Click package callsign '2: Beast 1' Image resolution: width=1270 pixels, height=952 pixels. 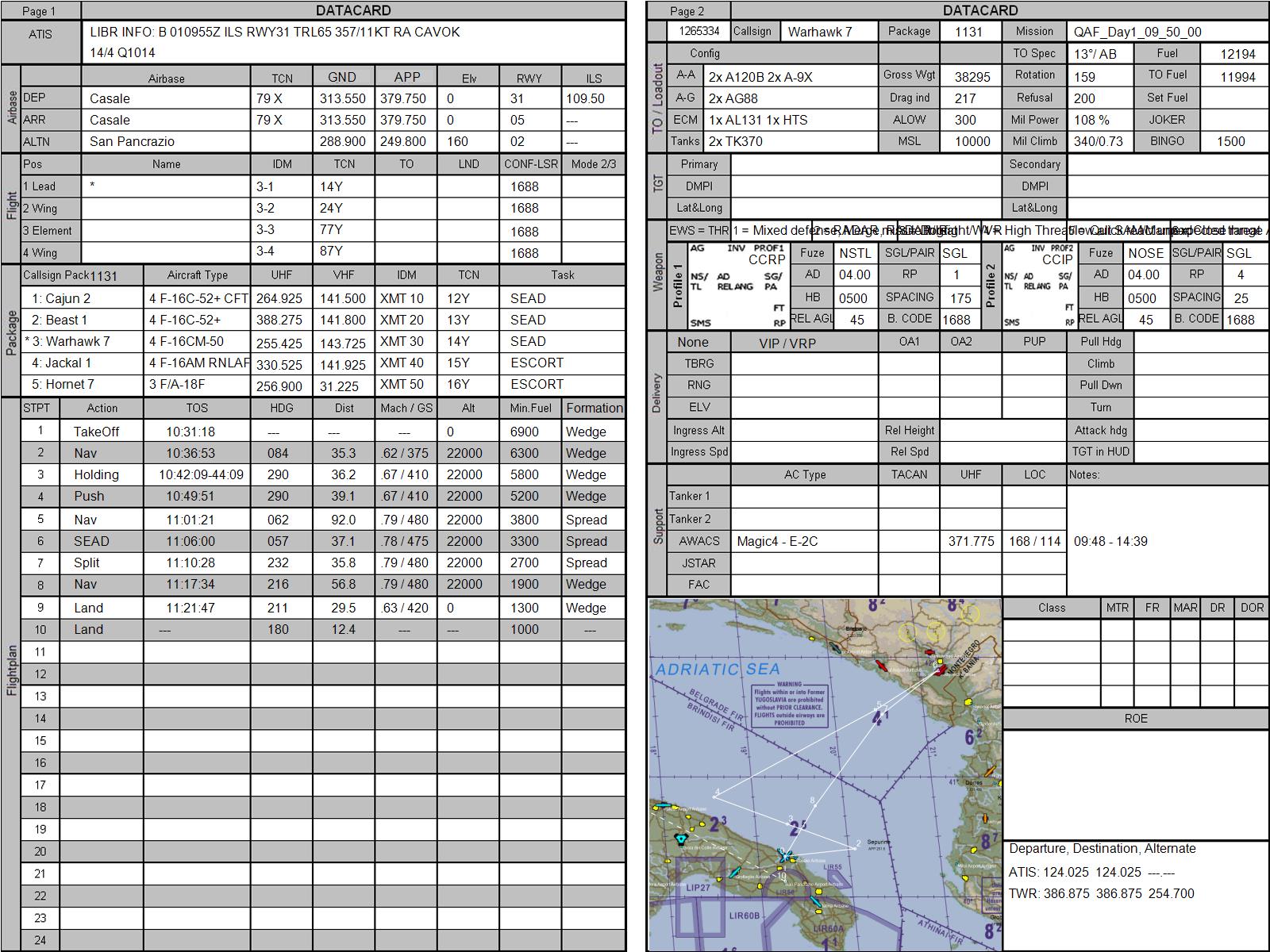[x=60, y=320]
